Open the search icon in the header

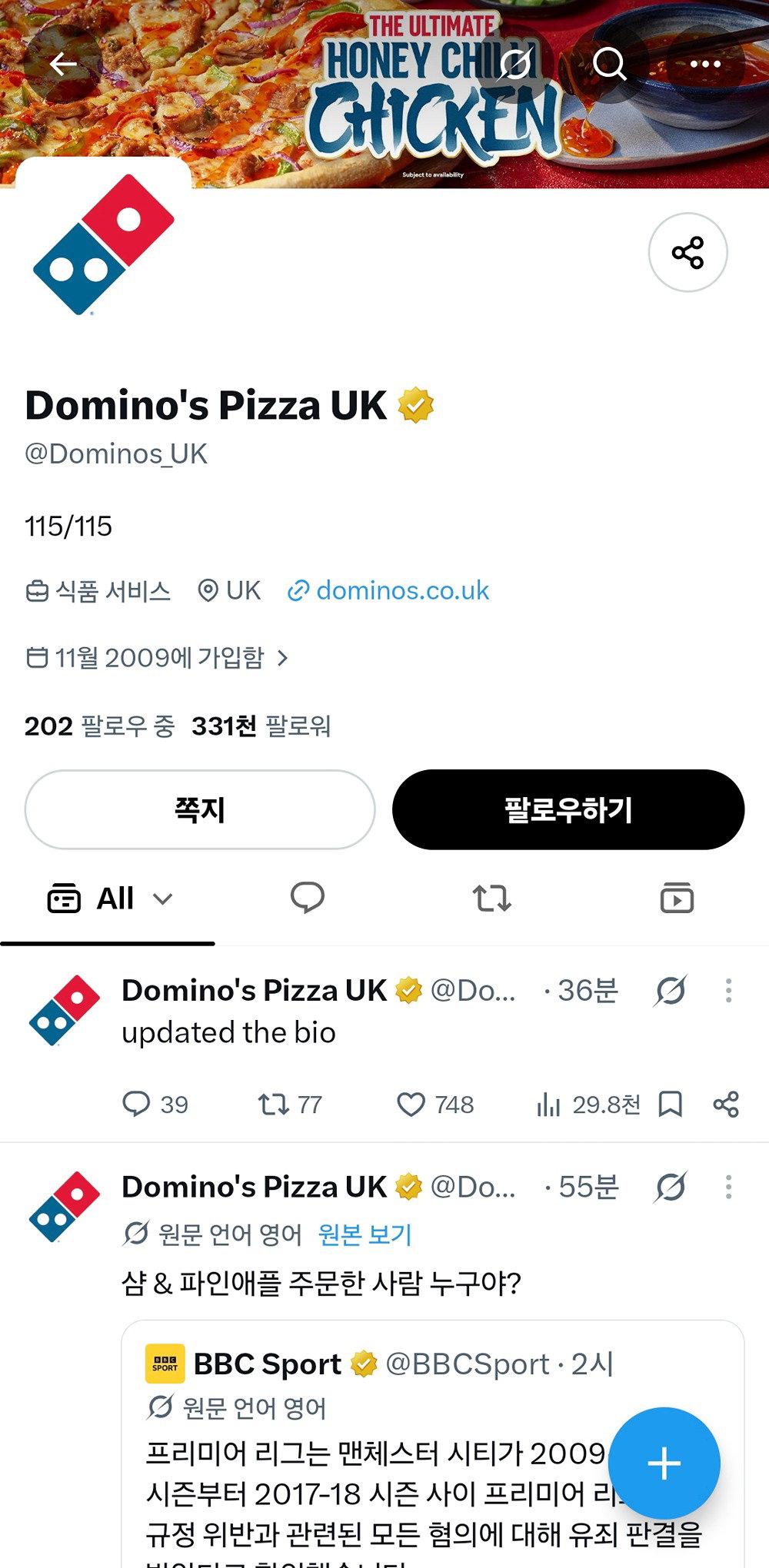[610, 64]
